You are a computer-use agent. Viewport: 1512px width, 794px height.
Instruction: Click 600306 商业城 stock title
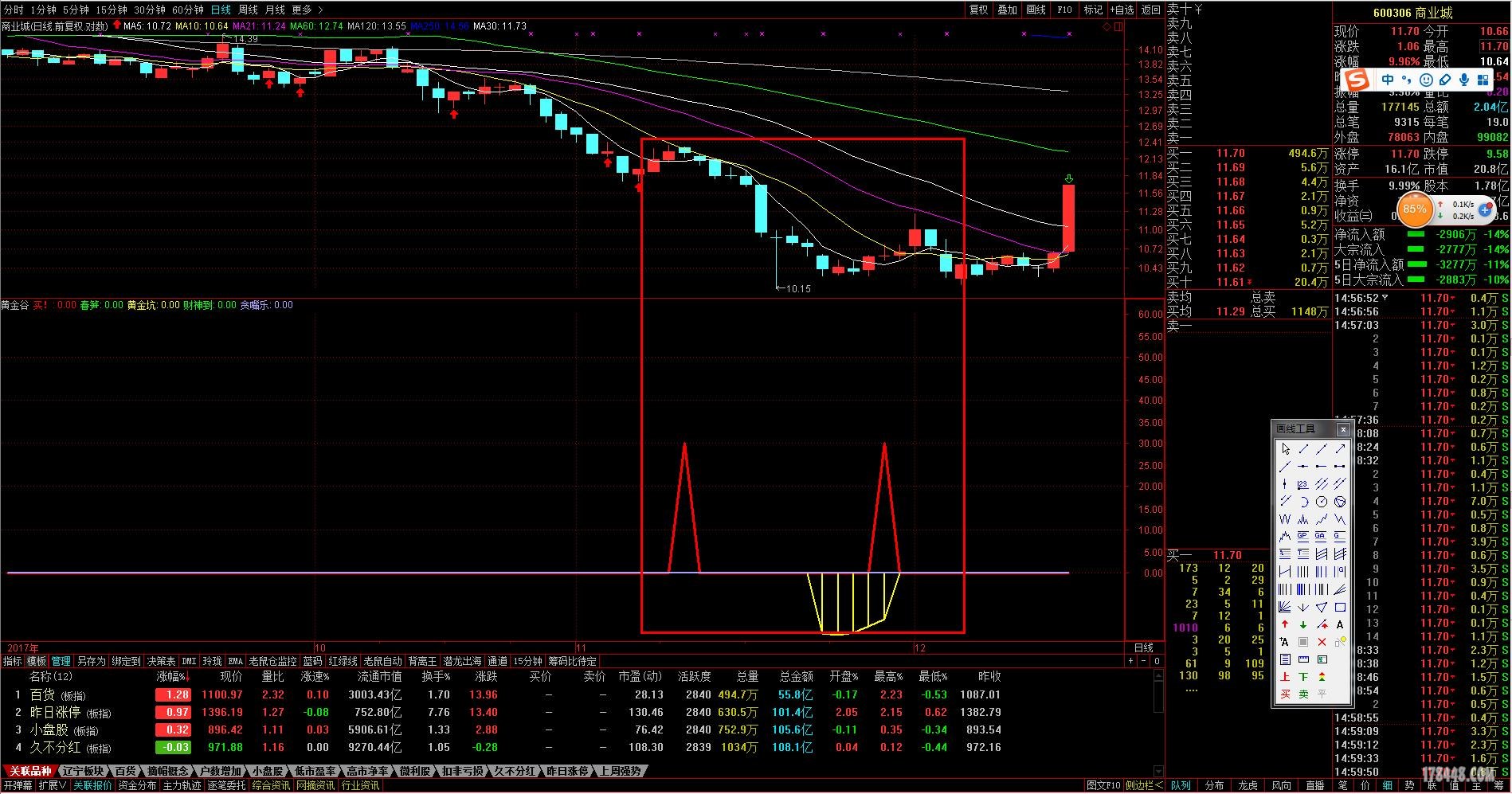(x=1412, y=13)
